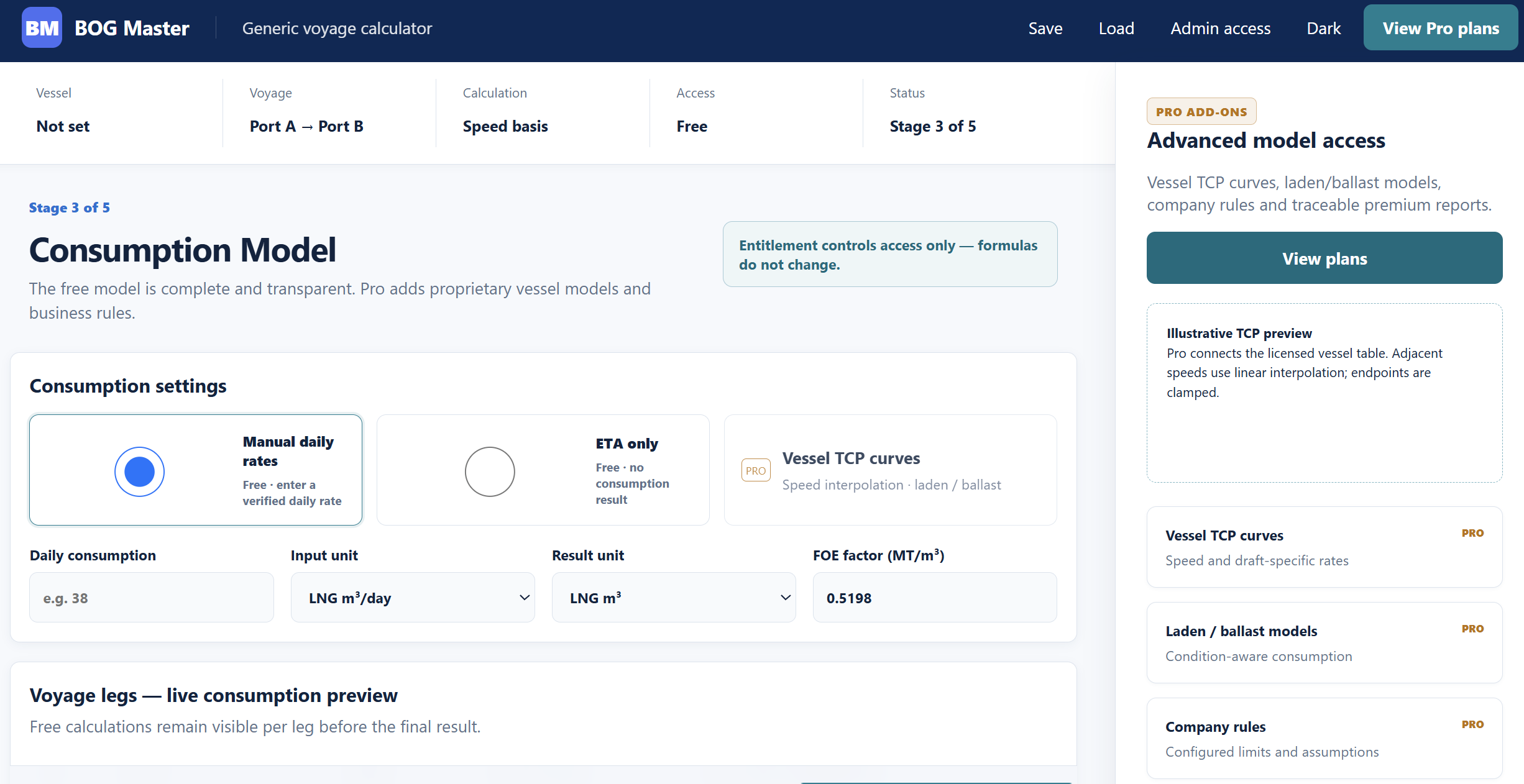Click the 'Consumption Model' heading
The height and width of the screenshot is (784, 1524).
(183, 250)
